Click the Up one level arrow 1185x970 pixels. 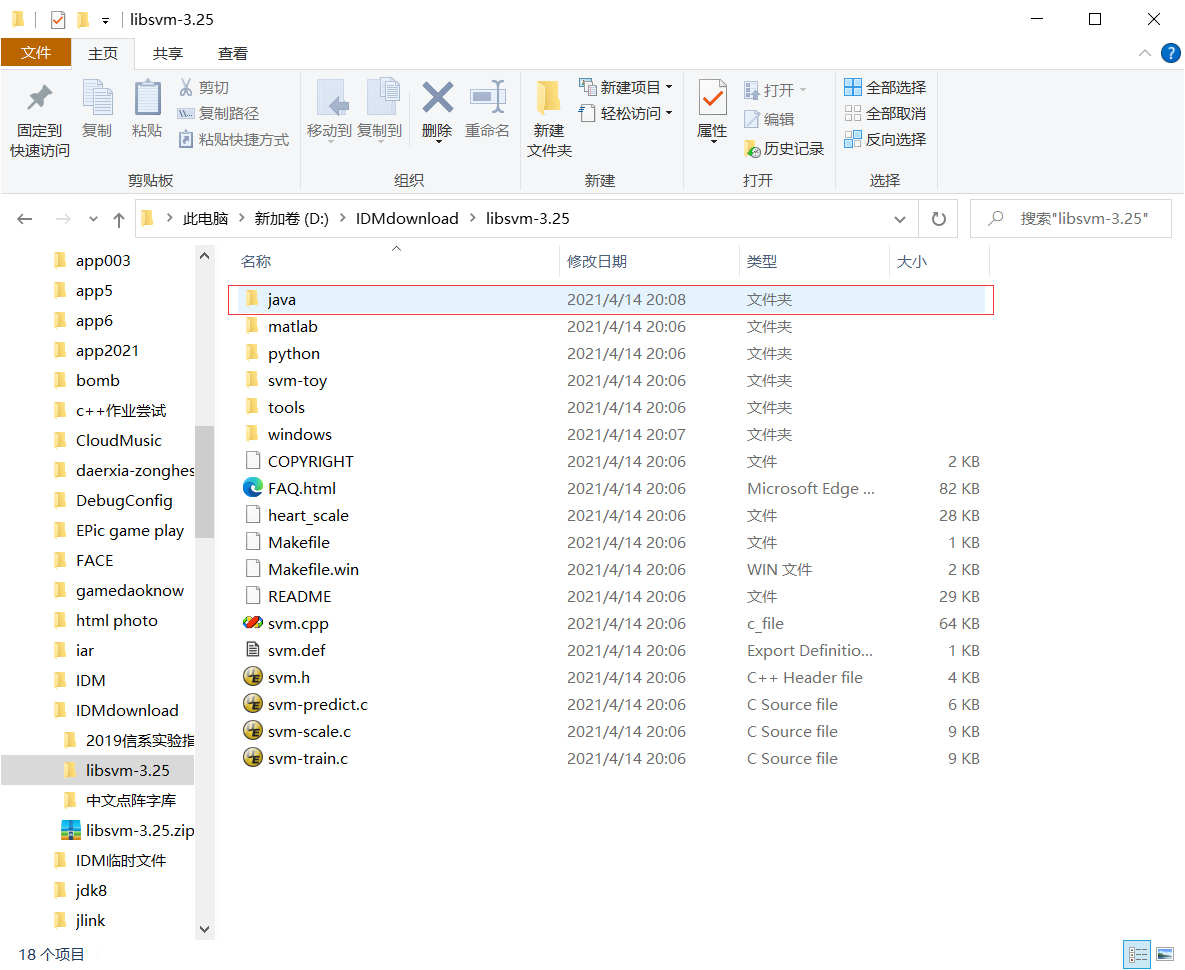click(x=119, y=219)
